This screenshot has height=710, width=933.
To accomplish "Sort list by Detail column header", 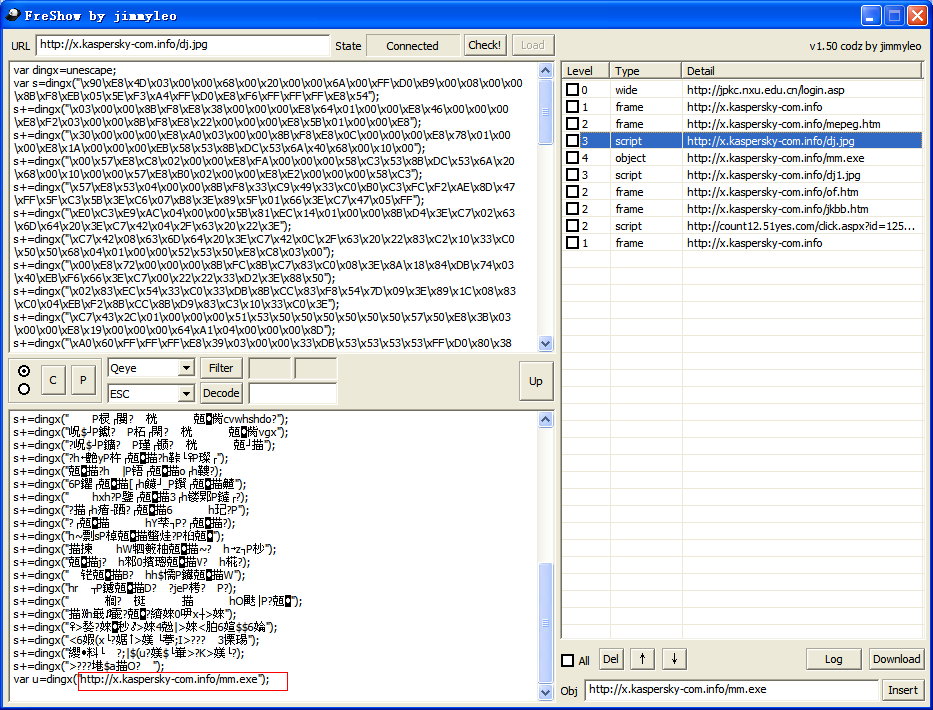I will pyautogui.click(x=801, y=71).
